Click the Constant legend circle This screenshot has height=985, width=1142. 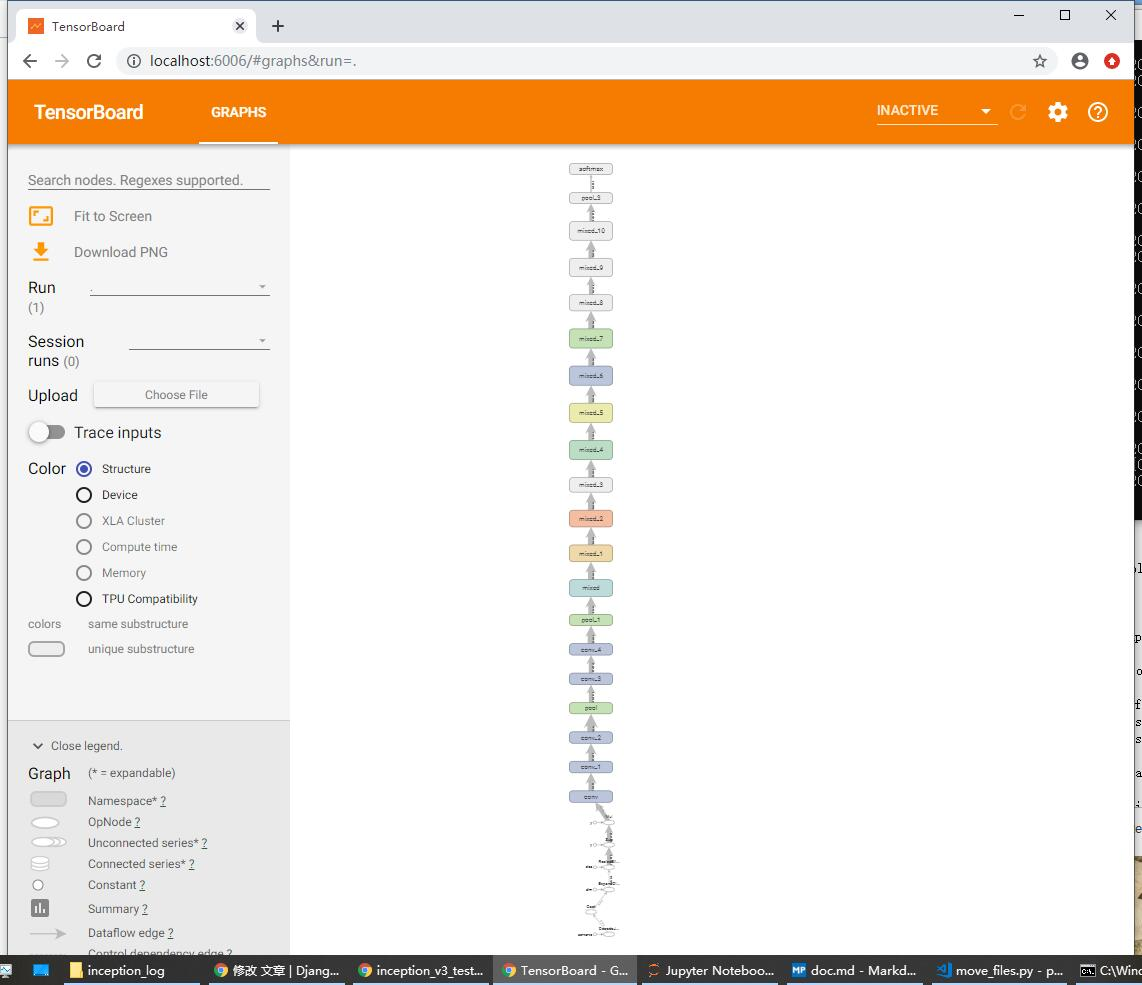[38, 885]
